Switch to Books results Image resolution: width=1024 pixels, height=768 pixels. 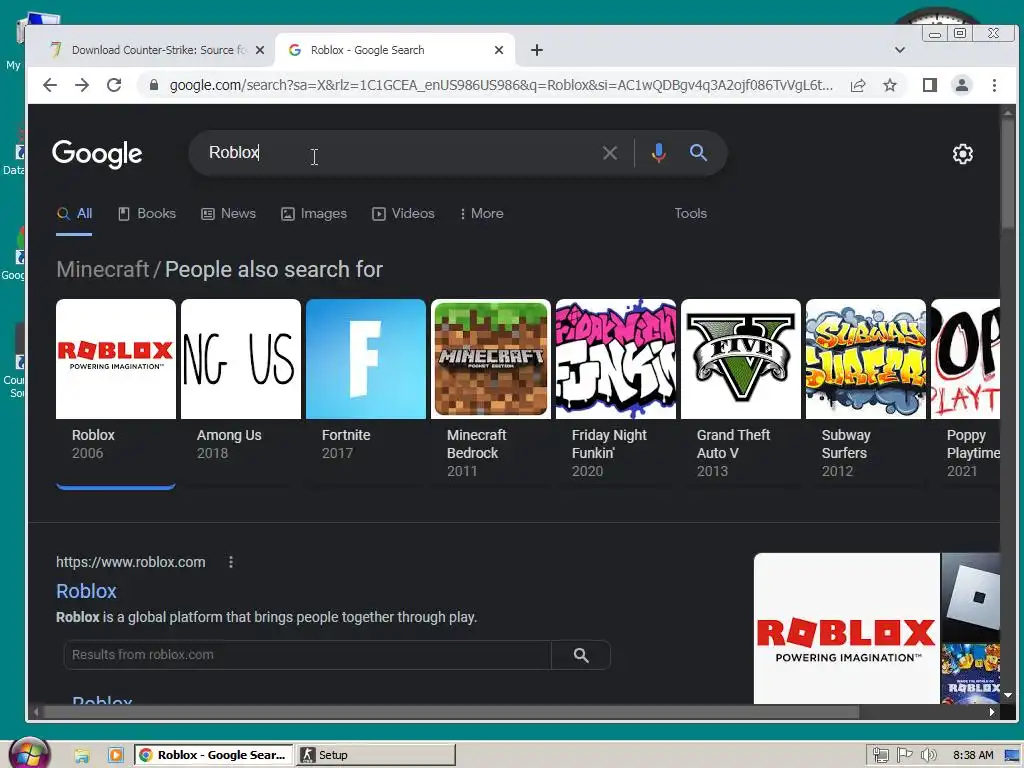147,214
